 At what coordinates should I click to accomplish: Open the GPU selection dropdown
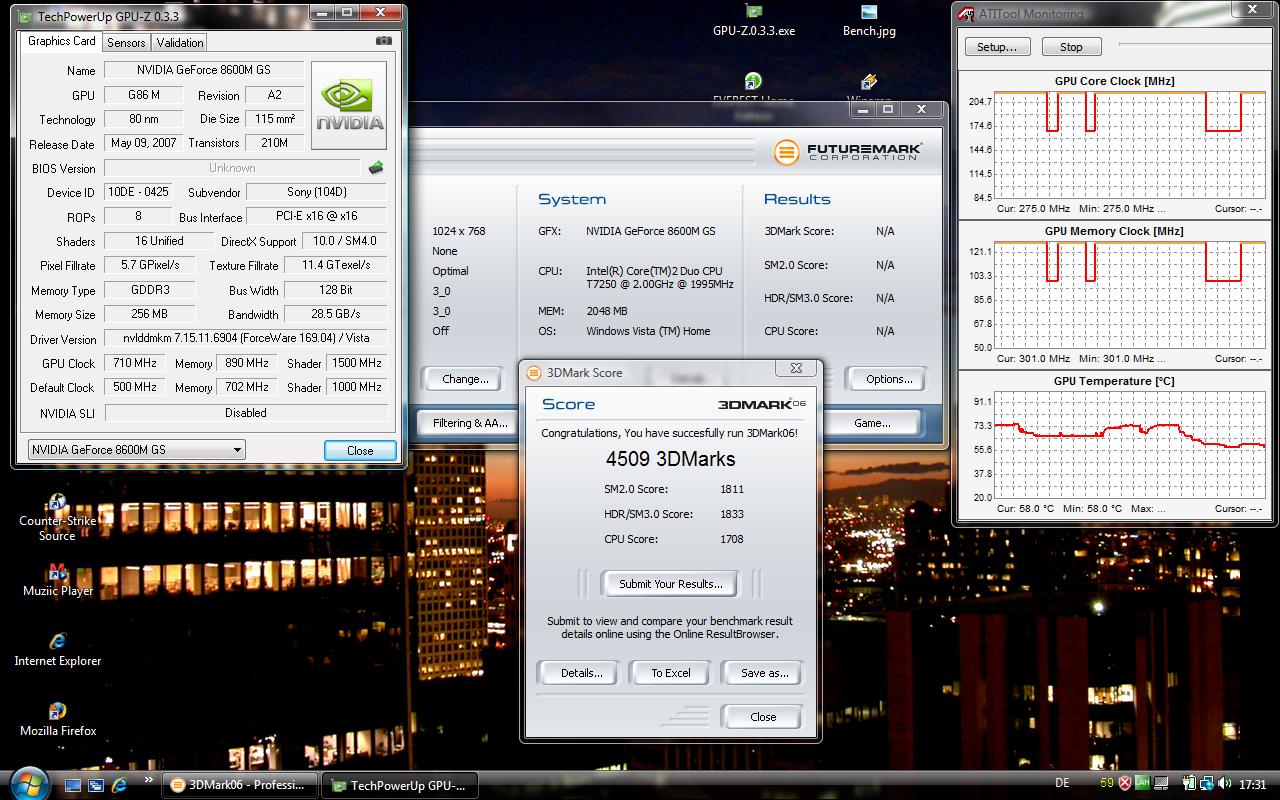click(x=137, y=450)
